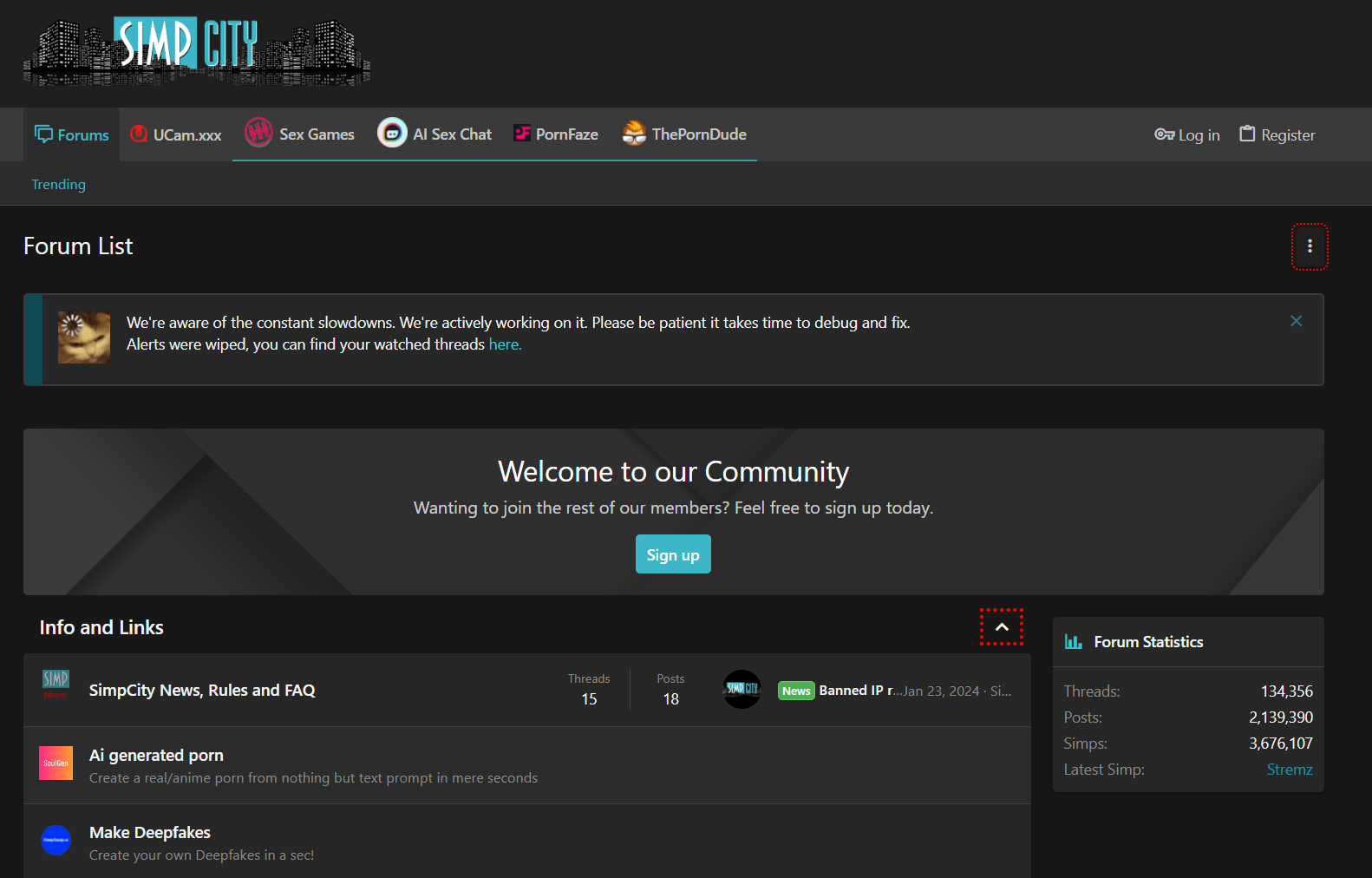Click the Register link

click(x=1277, y=134)
